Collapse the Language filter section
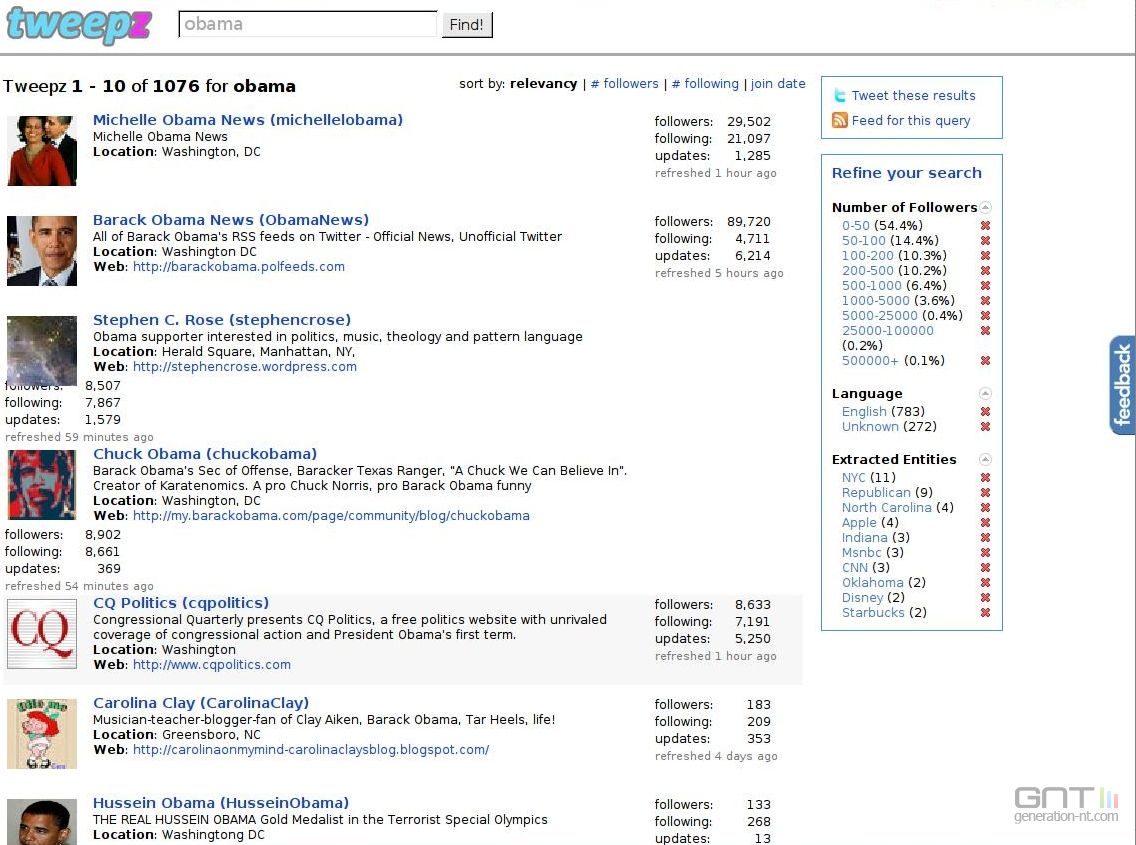Image resolution: width=1136 pixels, height=845 pixels. 985,394
